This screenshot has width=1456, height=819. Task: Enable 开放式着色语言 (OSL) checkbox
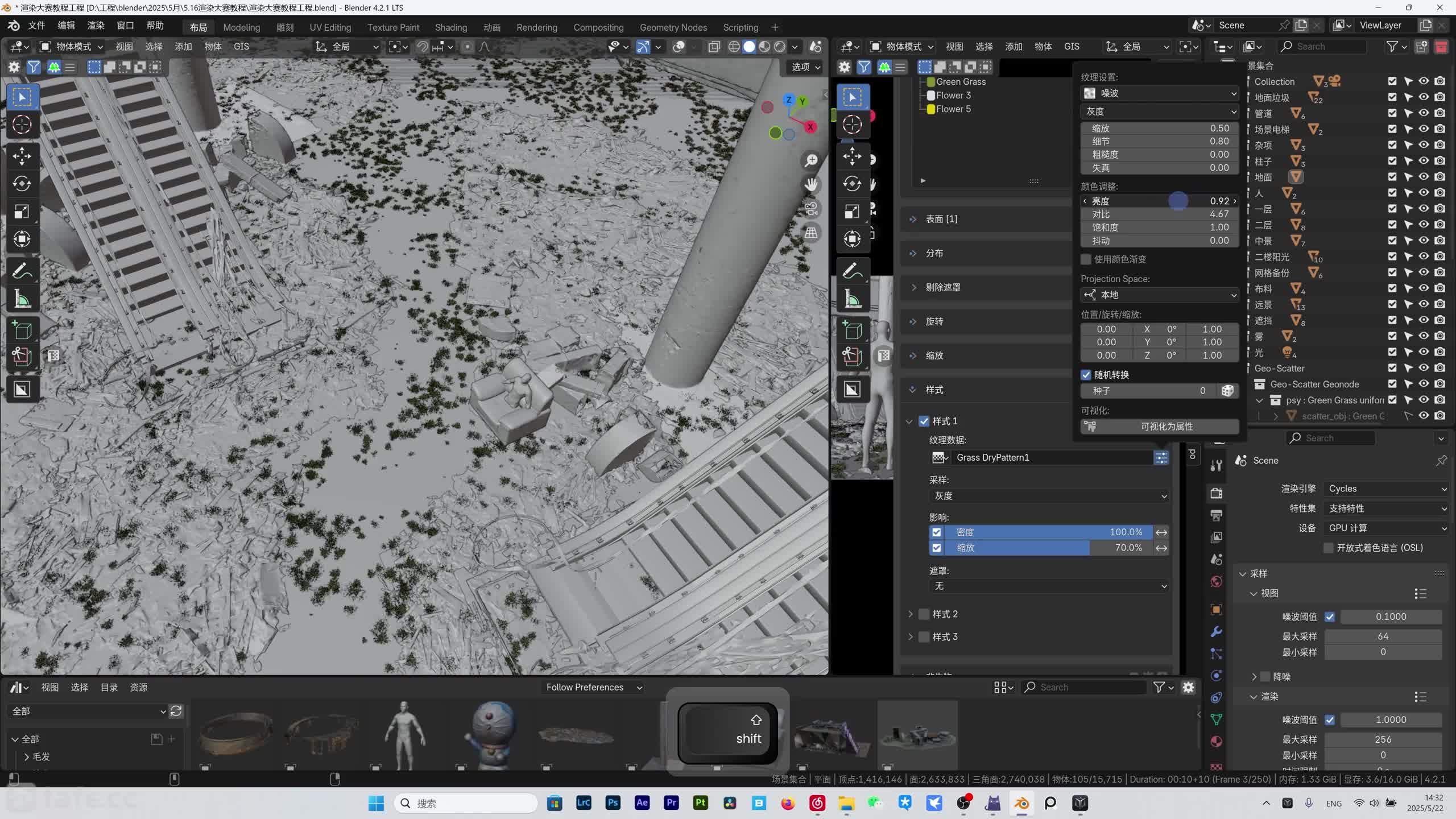(x=1328, y=548)
